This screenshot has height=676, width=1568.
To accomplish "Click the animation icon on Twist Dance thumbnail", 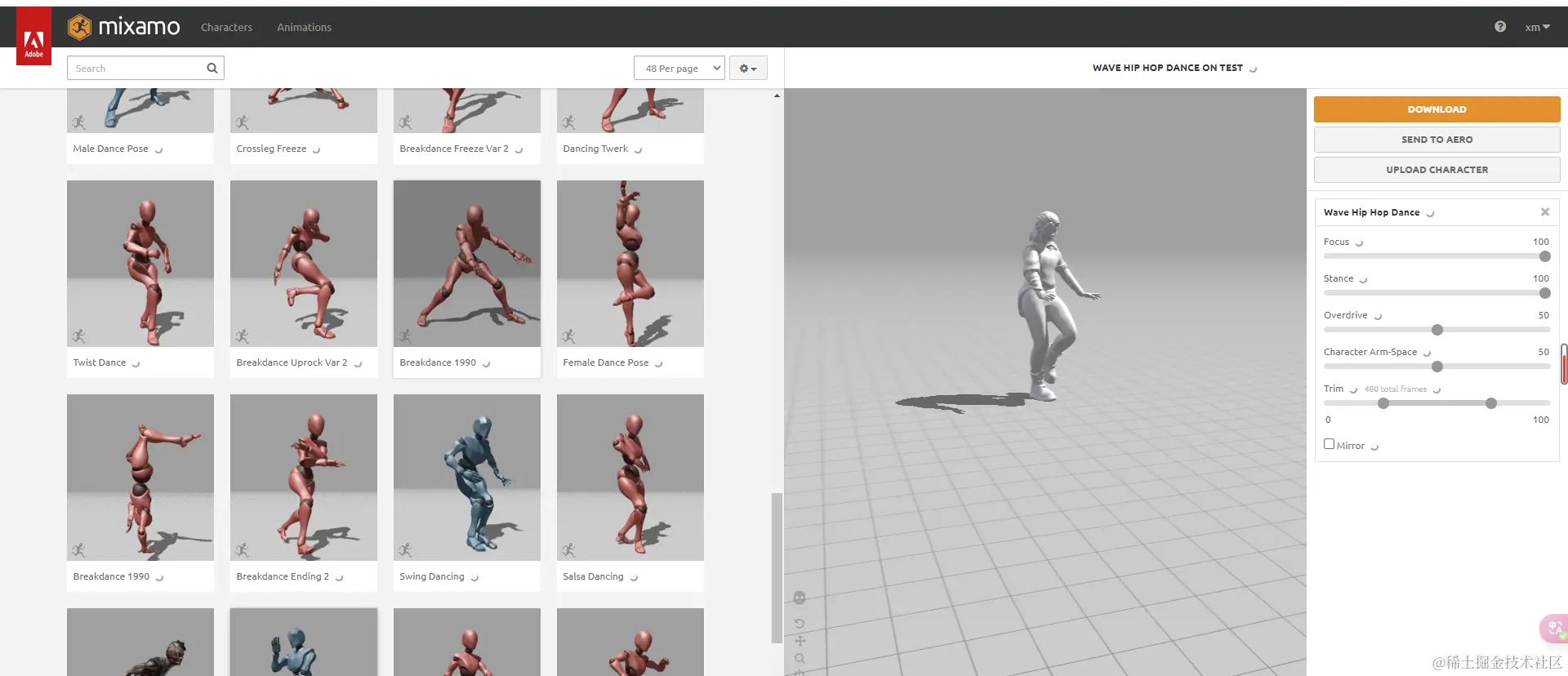I will [78, 336].
